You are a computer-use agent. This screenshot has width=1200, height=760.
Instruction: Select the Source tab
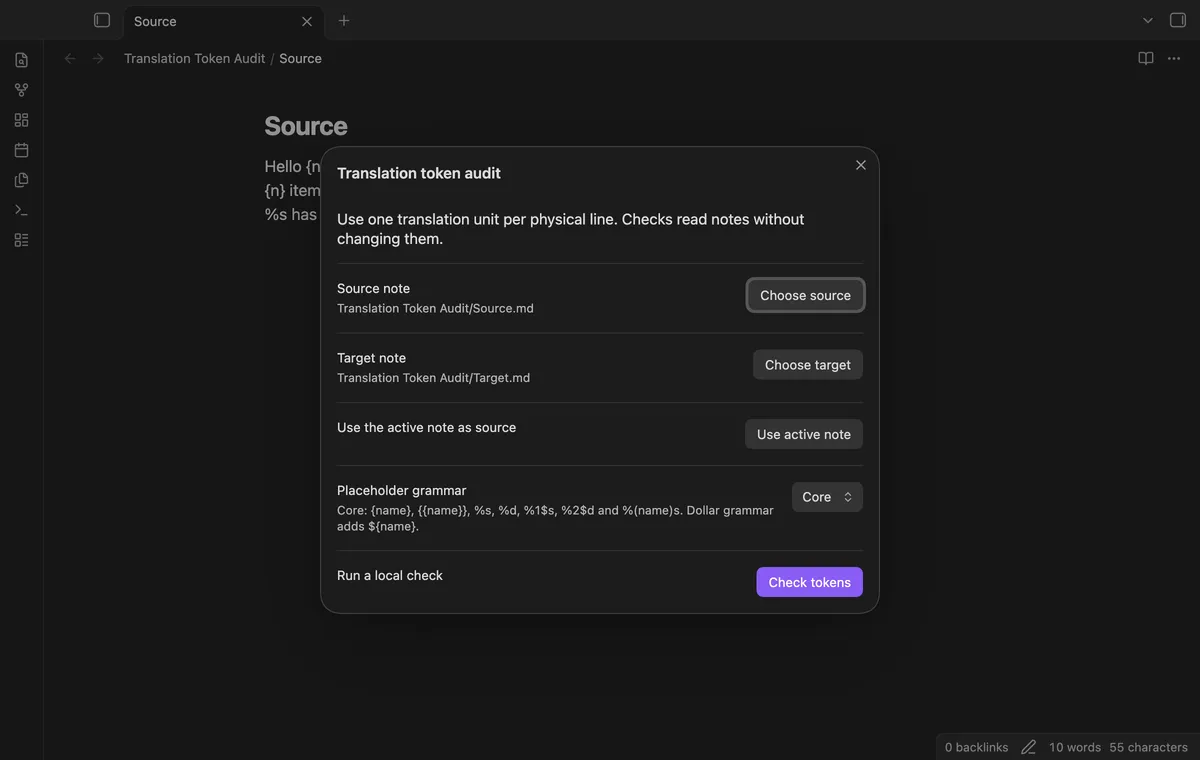point(222,21)
